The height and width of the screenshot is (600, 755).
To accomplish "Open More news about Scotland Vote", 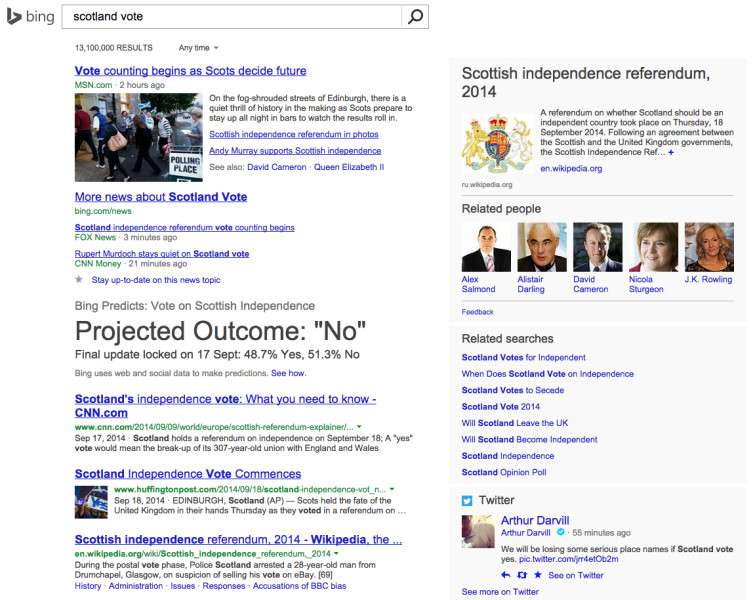I will 161,197.
